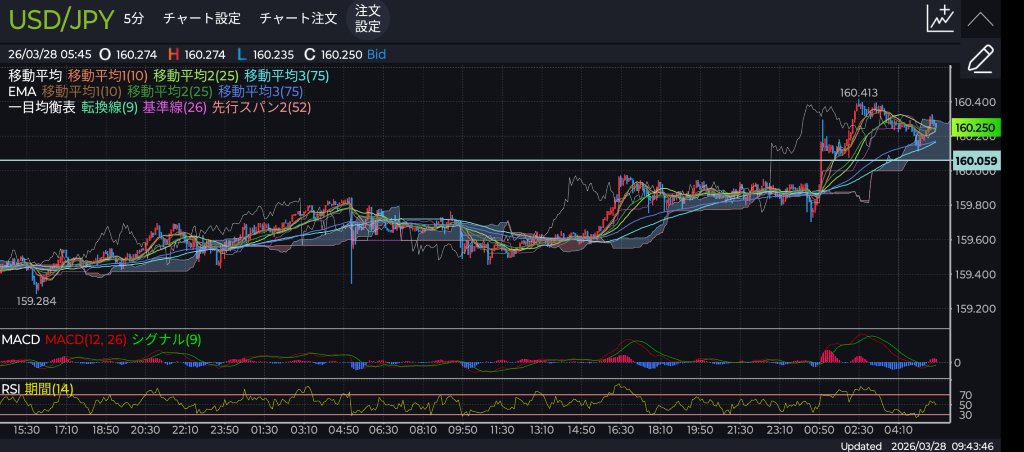Tap the RSI 期間(14) panel label
The width and height of the screenshot is (1024, 452).
coord(37,388)
